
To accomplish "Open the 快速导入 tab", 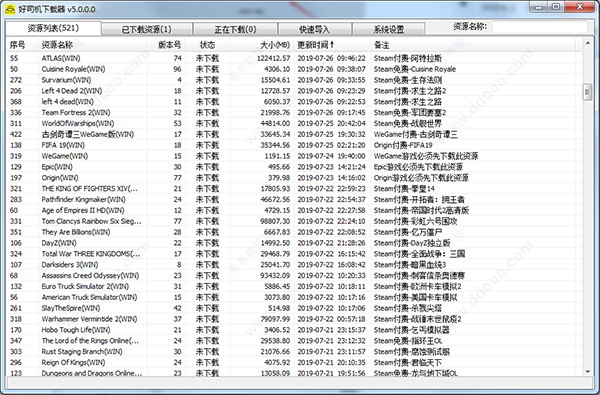I will point(315,29).
